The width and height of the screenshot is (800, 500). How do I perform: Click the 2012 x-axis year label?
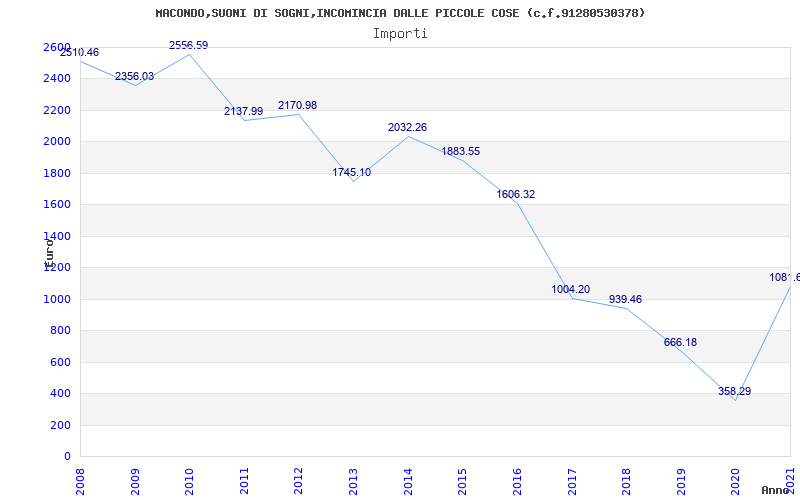click(x=298, y=482)
